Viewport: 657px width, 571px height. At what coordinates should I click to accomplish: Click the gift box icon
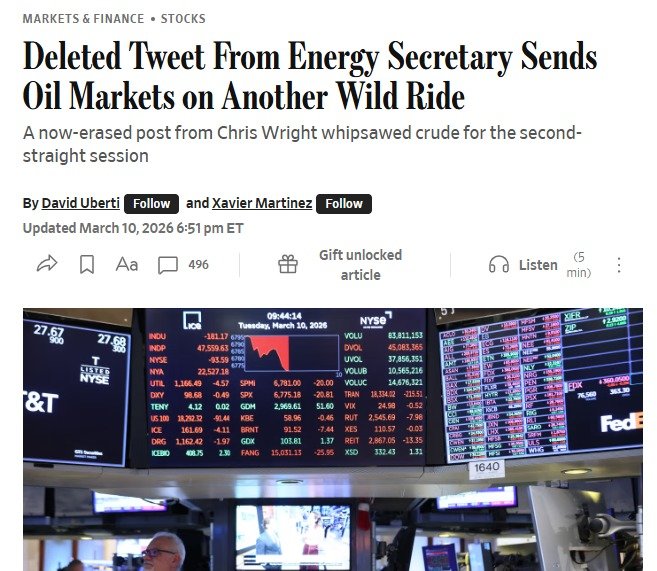coord(288,264)
